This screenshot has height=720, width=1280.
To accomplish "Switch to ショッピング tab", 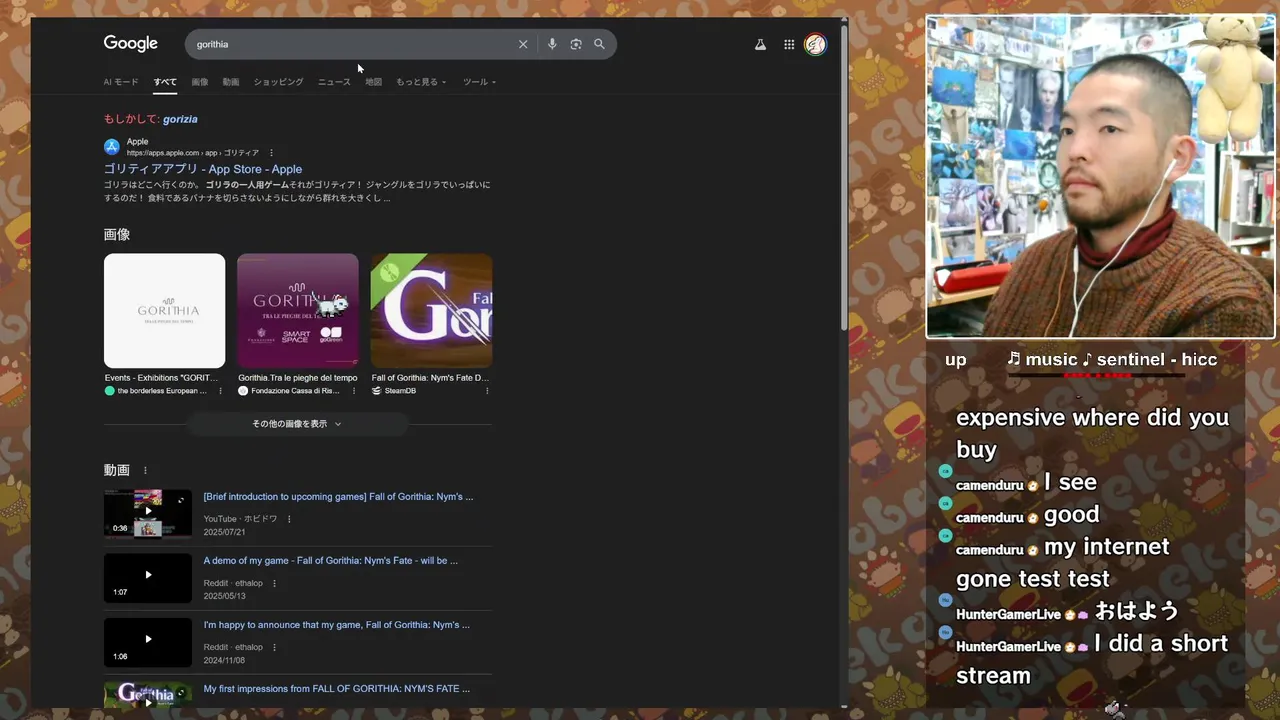I will click(278, 82).
